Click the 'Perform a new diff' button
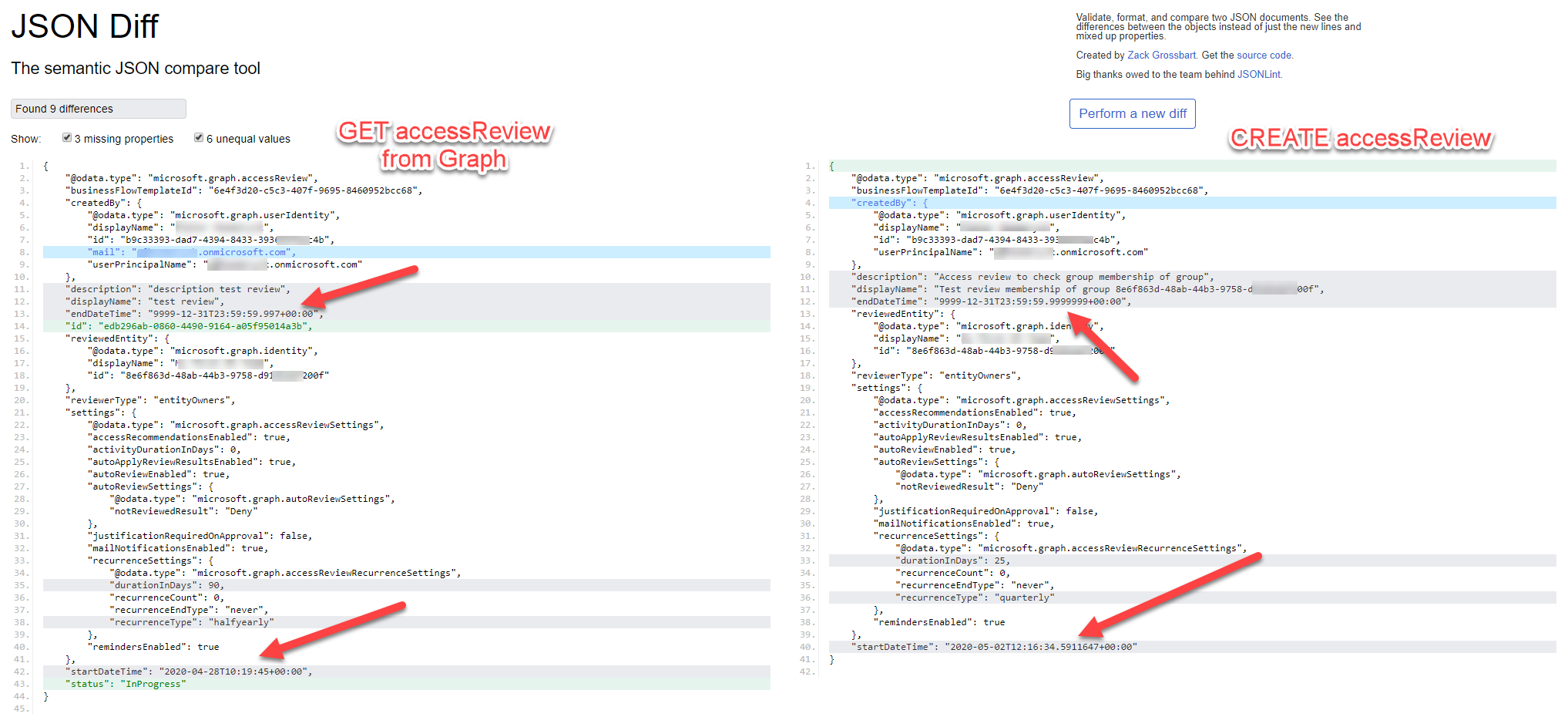The image size is (1568, 717). tap(1132, 113)
